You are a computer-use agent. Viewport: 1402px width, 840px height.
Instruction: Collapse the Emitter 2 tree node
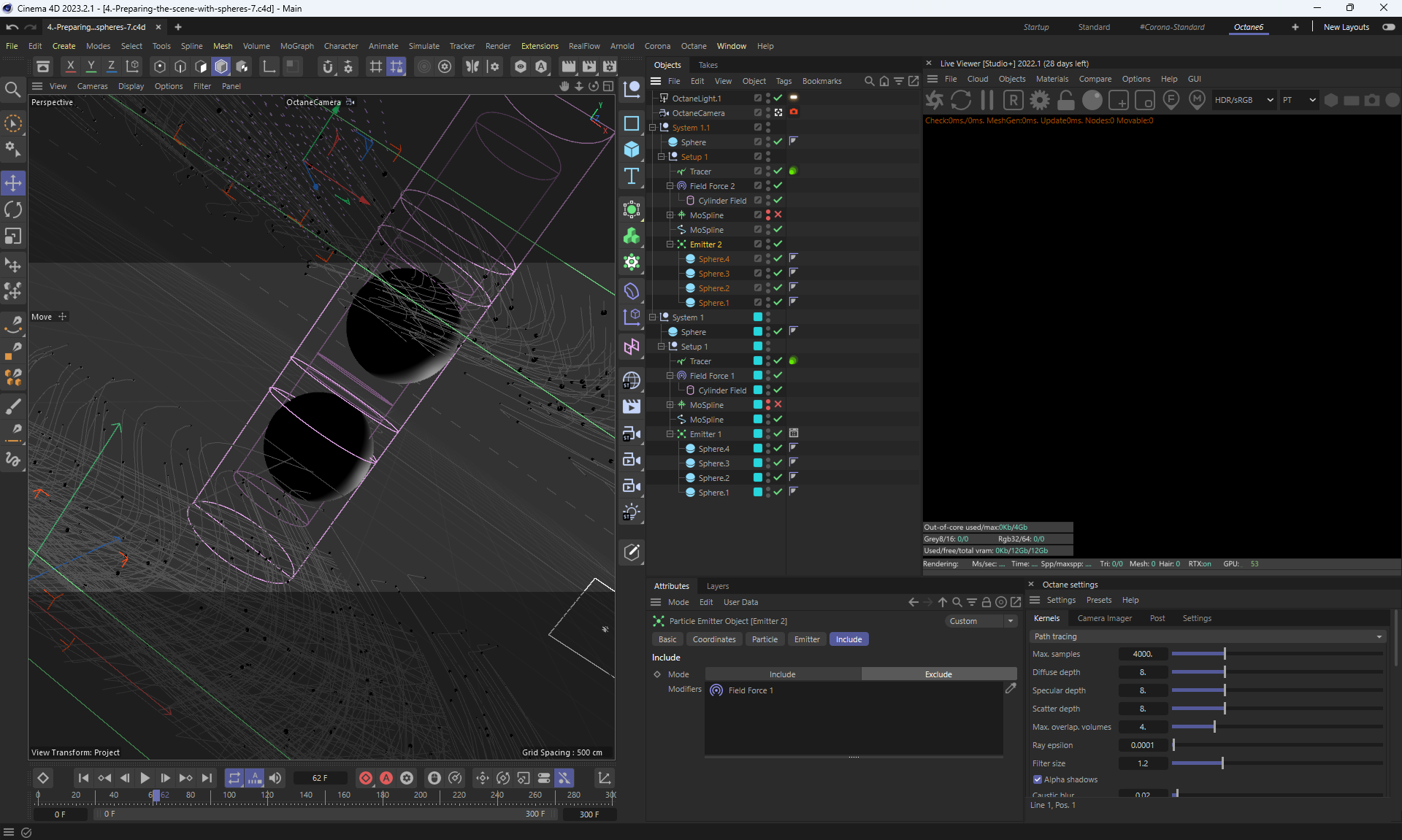click(x=670, y=244)
